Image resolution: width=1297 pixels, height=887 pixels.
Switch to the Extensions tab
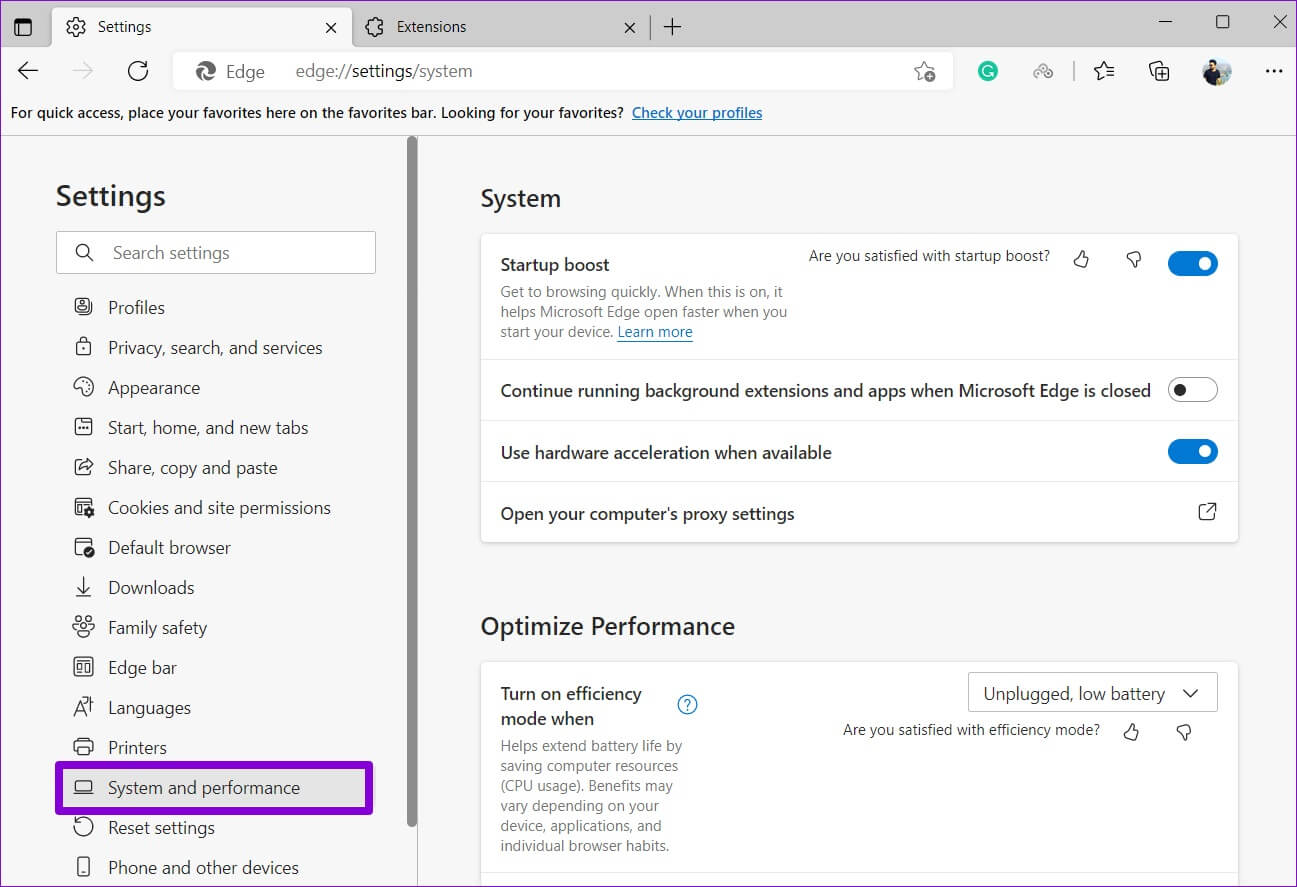point(500,27)
